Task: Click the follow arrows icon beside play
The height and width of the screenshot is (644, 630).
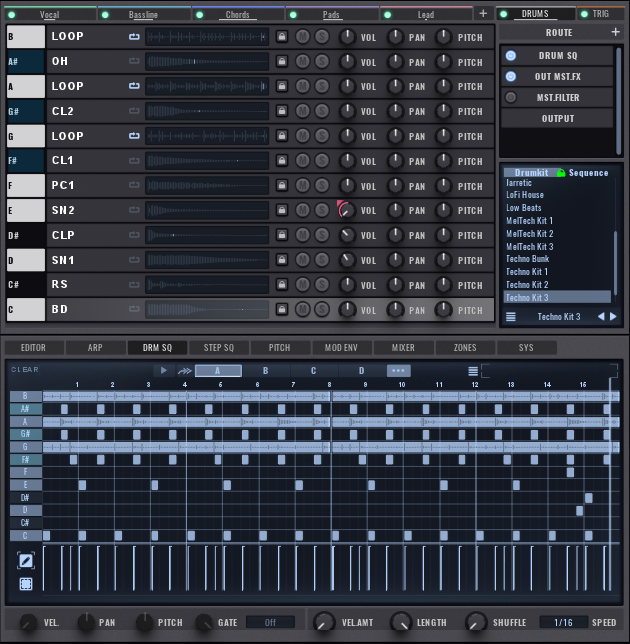Action: coord(184,371)
